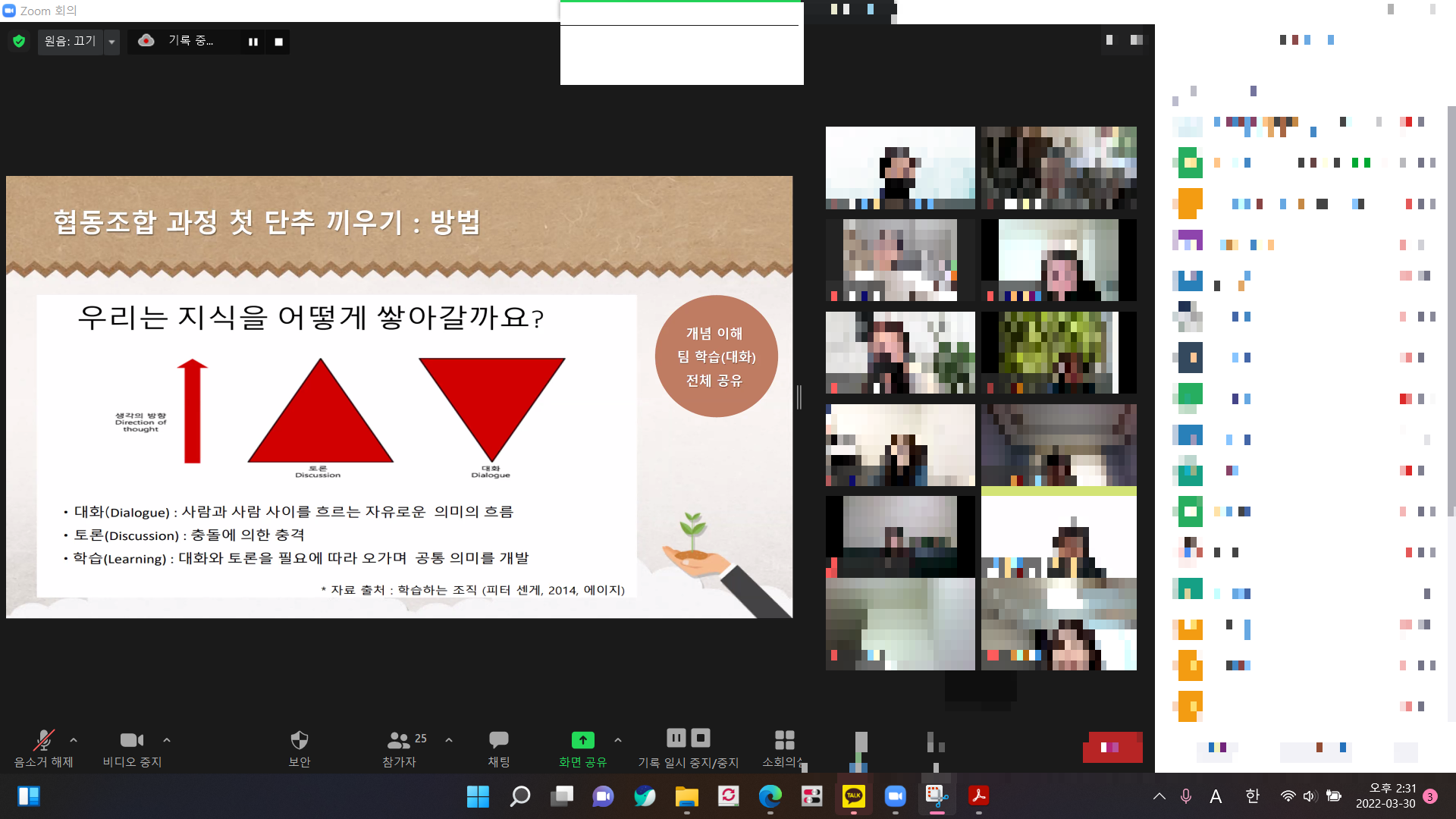Show hidden tray icons chevron
Image resolution: width=1456 pixels, height=819 pixels.
click(x=1159, y=796)
